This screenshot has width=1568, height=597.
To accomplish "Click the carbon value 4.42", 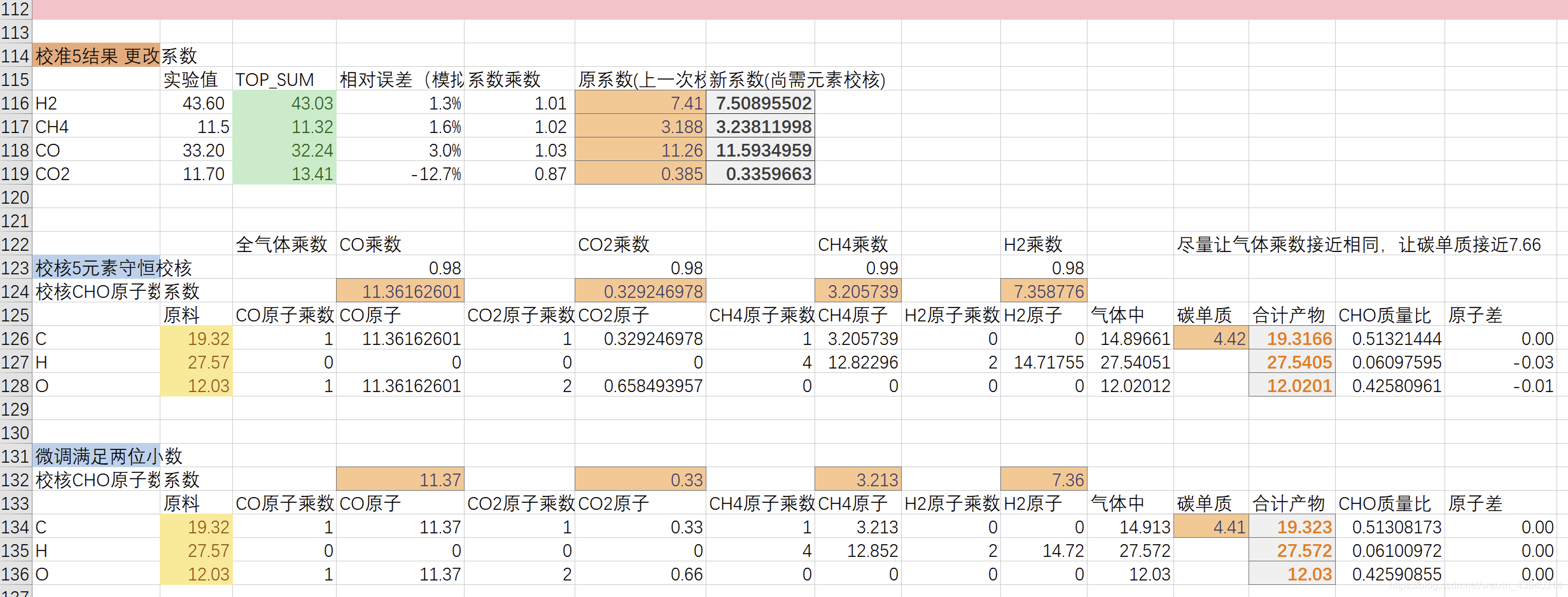I will pos(1211,339).
